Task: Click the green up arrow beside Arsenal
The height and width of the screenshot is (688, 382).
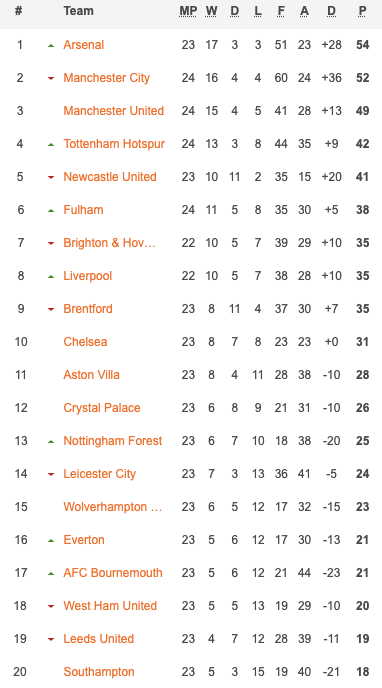Action: pos(51,45)
